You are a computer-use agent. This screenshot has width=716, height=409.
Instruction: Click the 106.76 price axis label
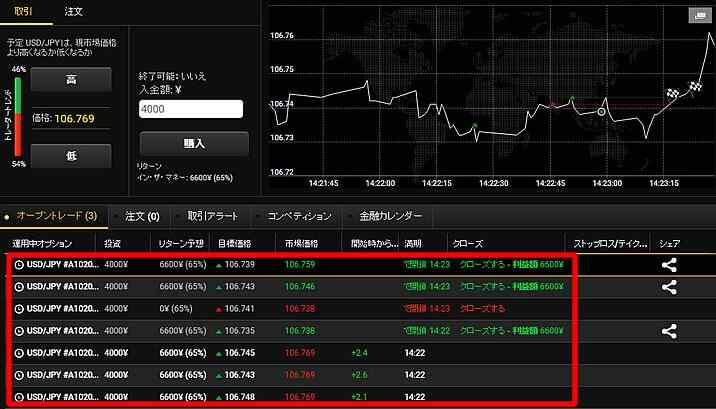(282, 35)
